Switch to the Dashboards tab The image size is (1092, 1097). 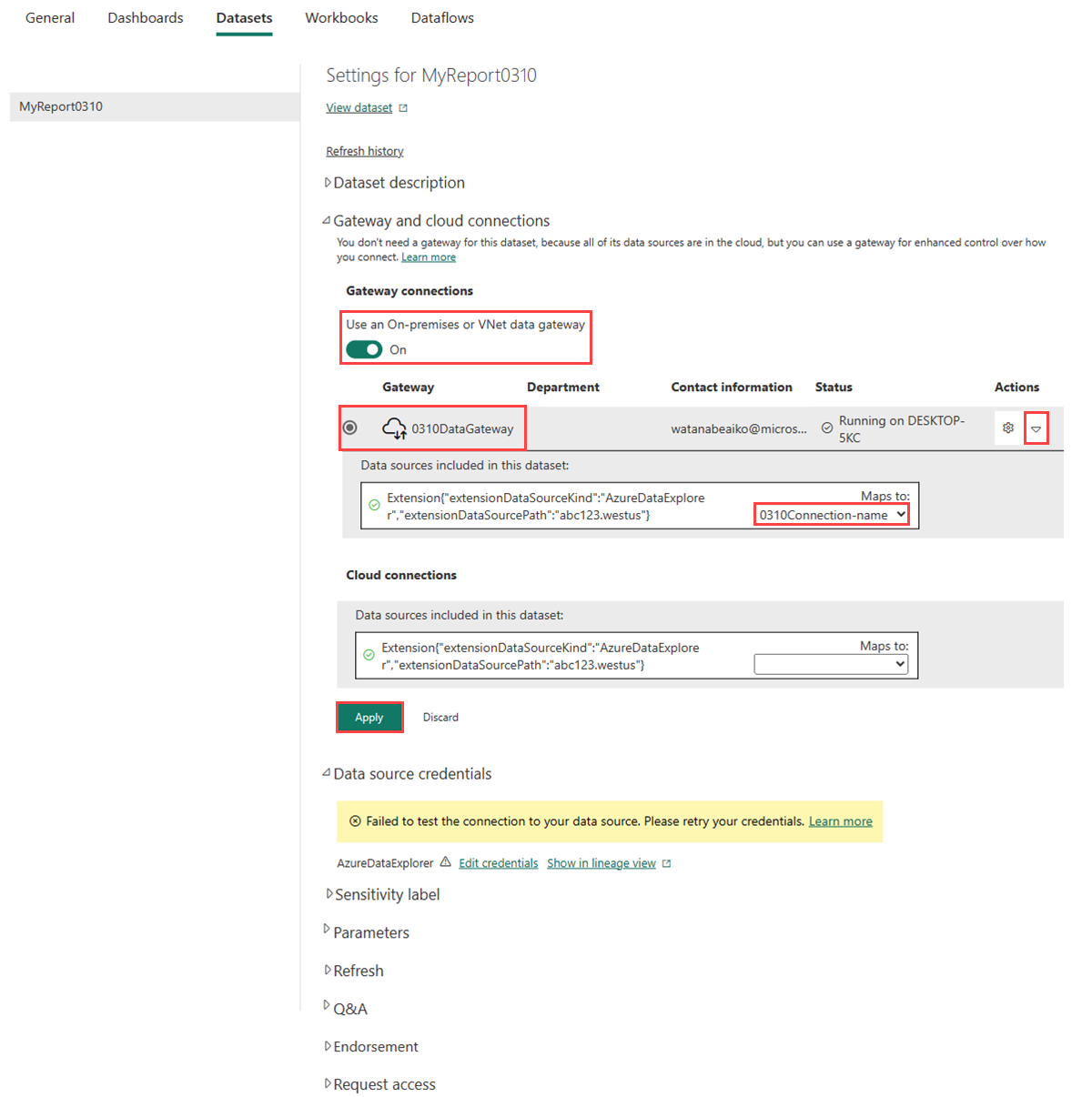(145, 17)
